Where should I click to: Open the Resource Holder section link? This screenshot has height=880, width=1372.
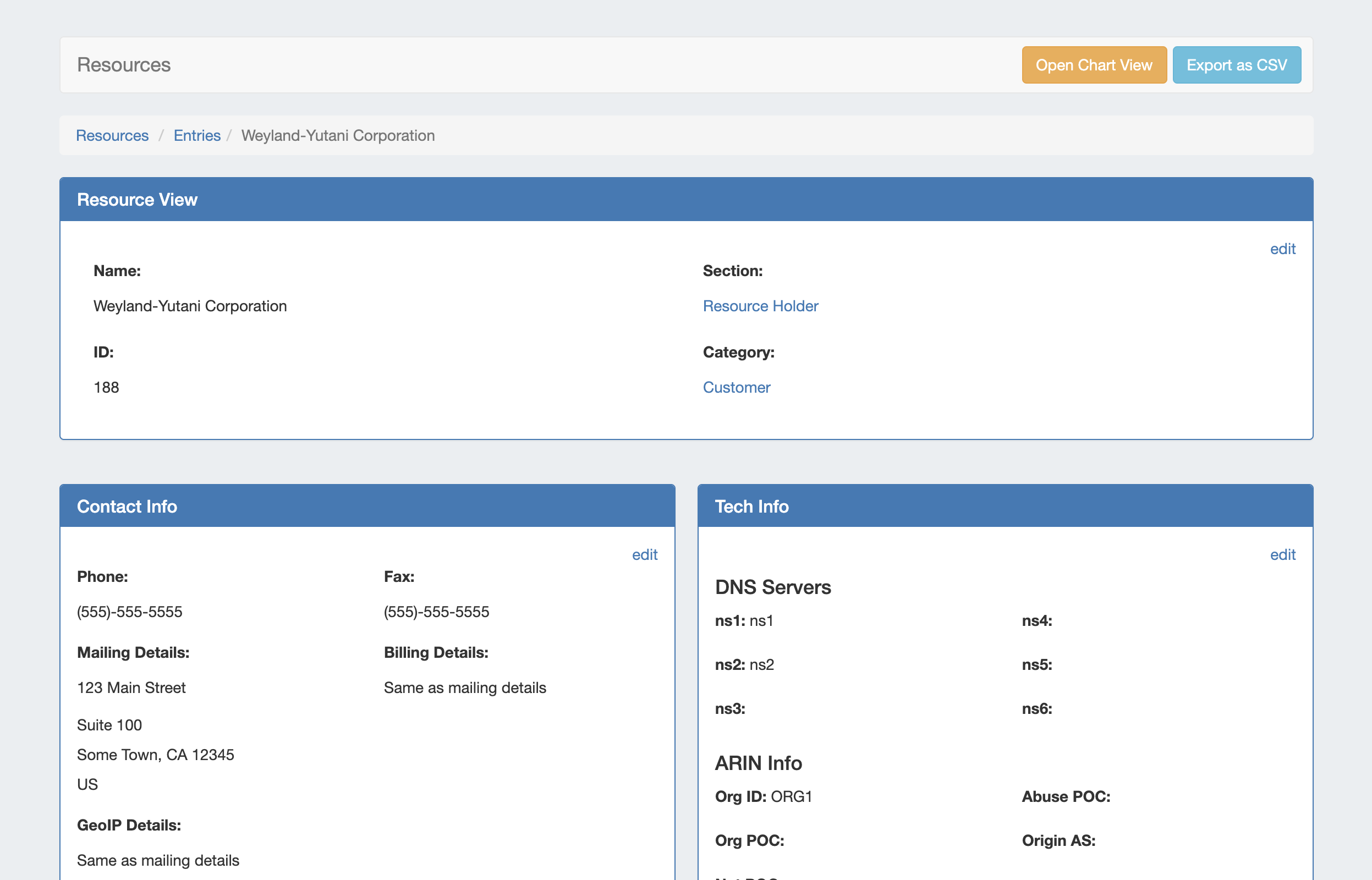760,306
